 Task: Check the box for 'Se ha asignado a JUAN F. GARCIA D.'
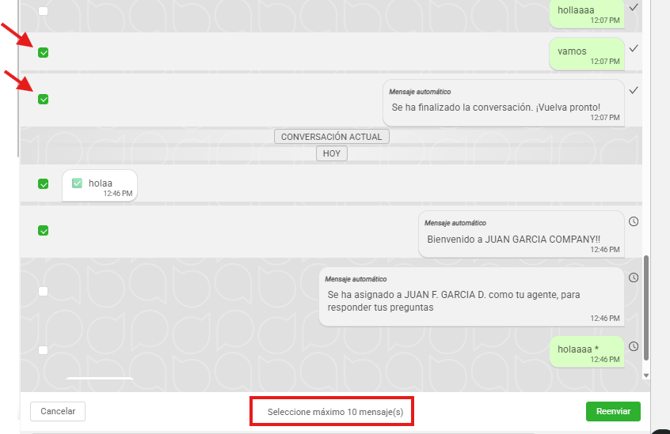point(43,291)
